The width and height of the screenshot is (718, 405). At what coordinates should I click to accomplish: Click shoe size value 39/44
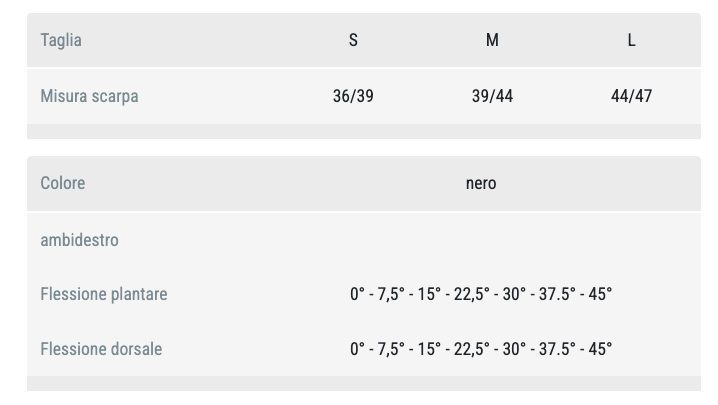pyautogui.click(x=492, y=97)
